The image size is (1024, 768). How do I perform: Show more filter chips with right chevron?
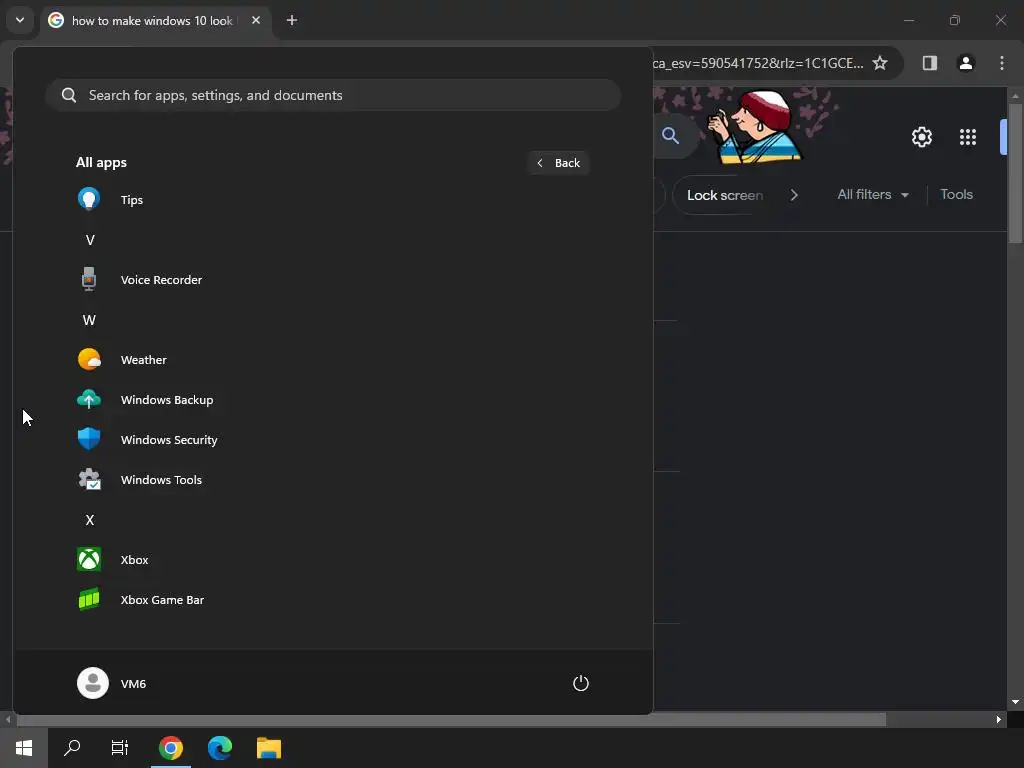pyautogui.click(x=793, y=195)
